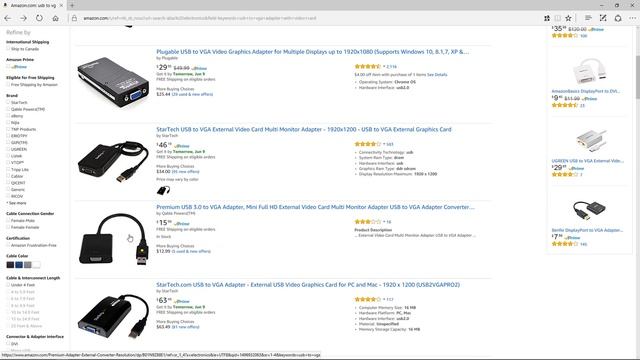Enable the Amazon Prime filter checkbox
The image size is (640, 360).
(x=8, y=66)
